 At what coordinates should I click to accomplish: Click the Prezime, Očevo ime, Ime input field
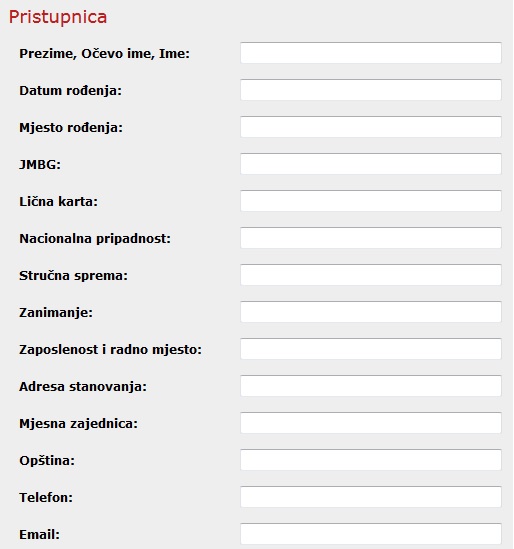click(371, 53)
